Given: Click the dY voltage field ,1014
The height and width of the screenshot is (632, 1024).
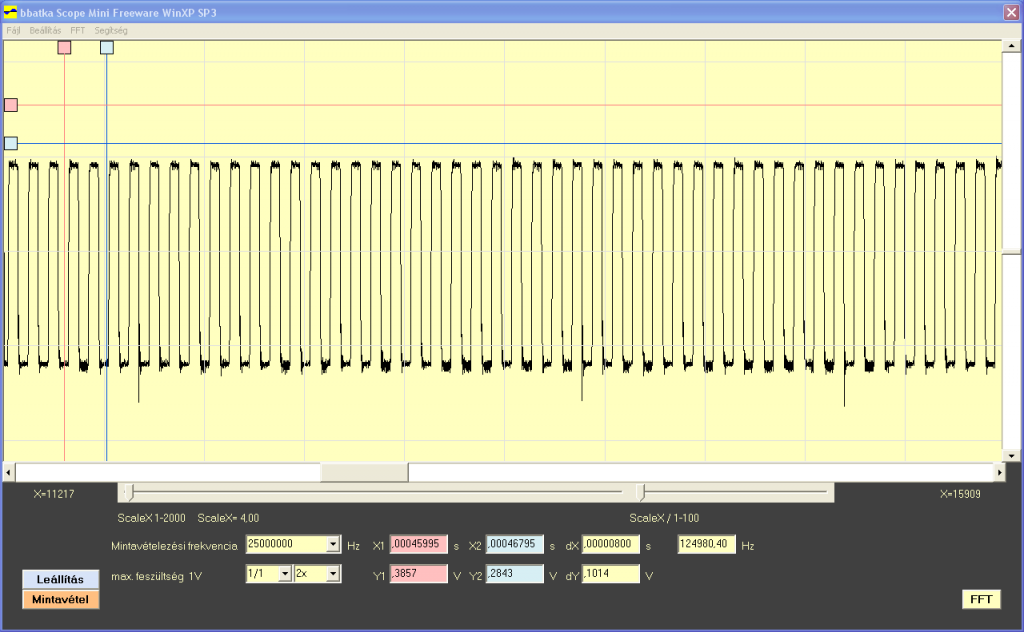Looking at the screenshot, I should (611, 574).
